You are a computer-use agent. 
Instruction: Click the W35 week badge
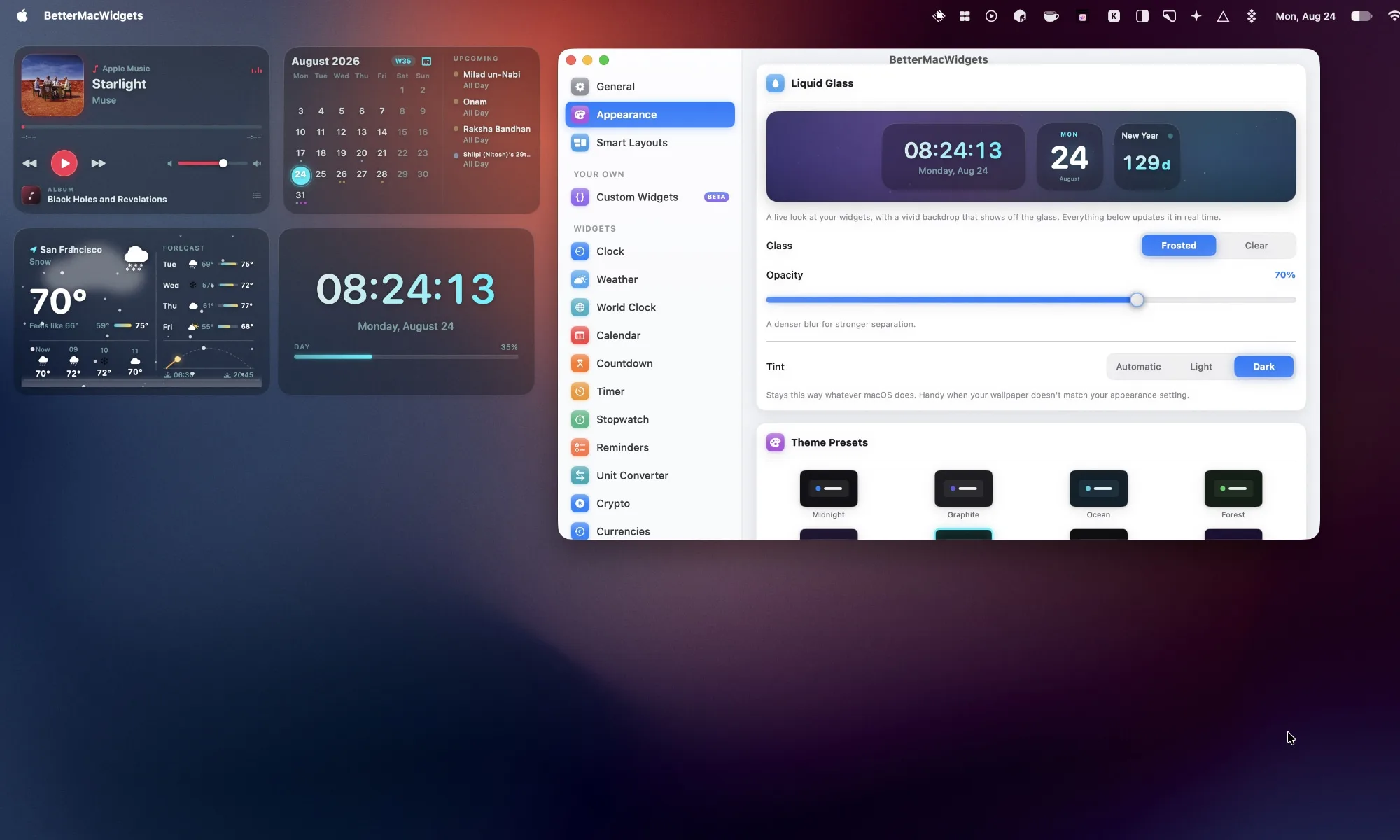403,62
